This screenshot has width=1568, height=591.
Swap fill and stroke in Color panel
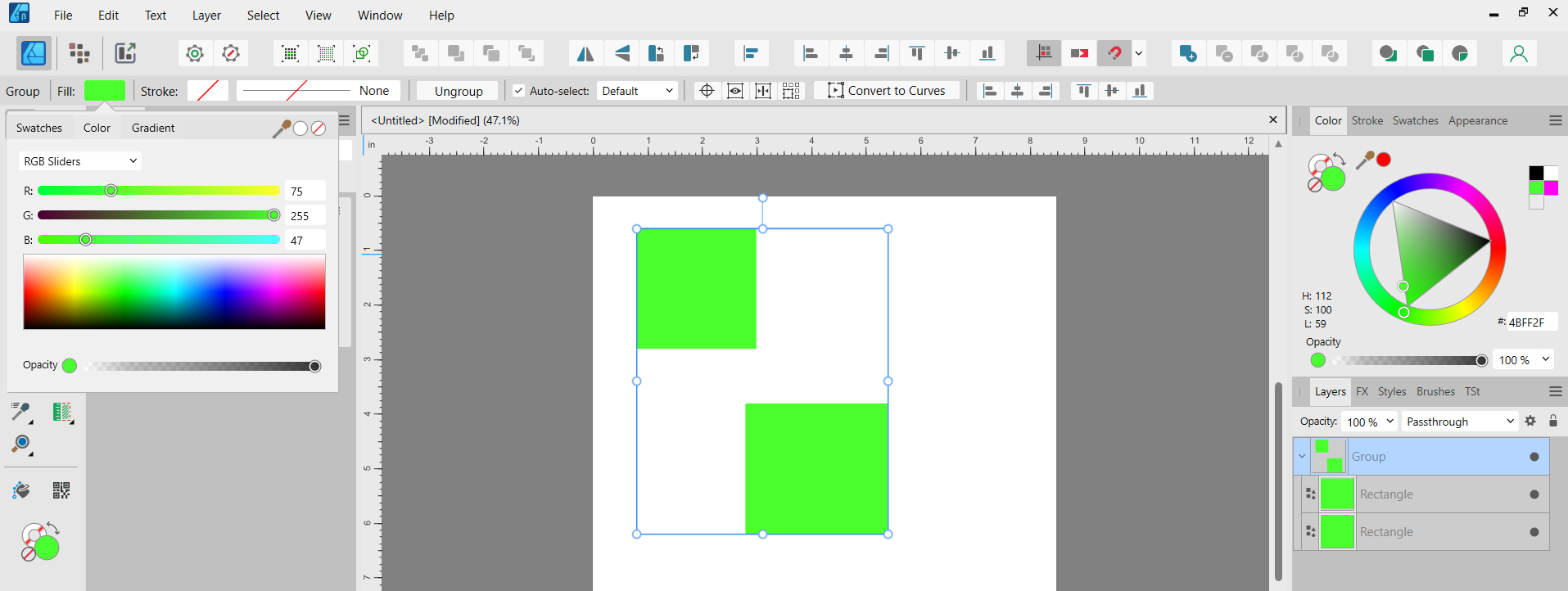[1340, 158]
